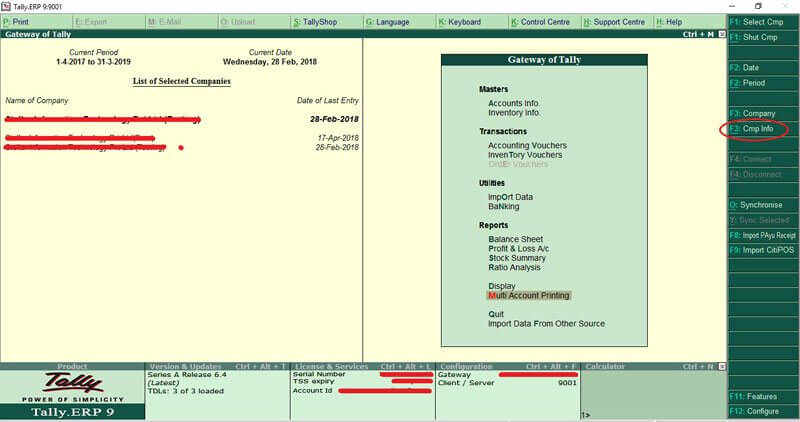Open Help in the top bar

tap(690, 22)
